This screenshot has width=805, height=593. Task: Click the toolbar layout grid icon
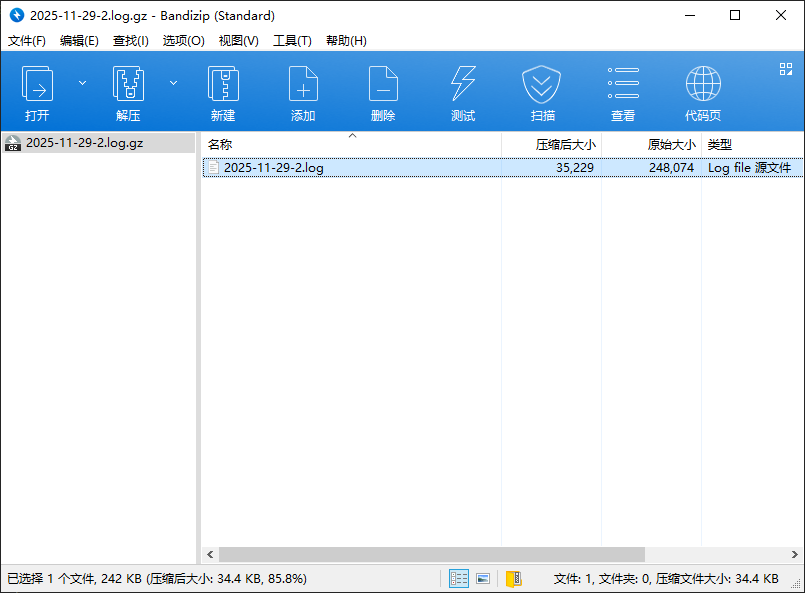(x=786, y=69)
